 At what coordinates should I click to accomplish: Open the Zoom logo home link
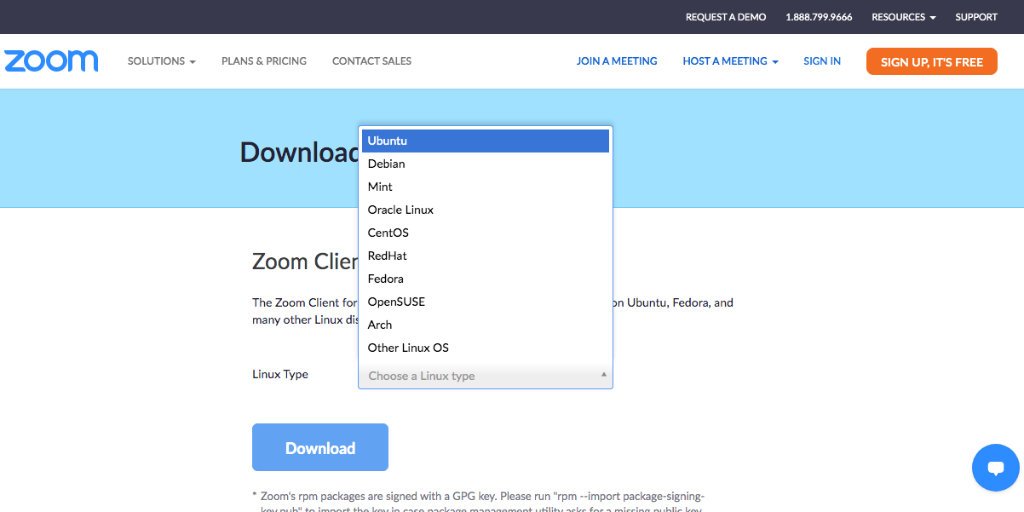click(x=51, y=61)
